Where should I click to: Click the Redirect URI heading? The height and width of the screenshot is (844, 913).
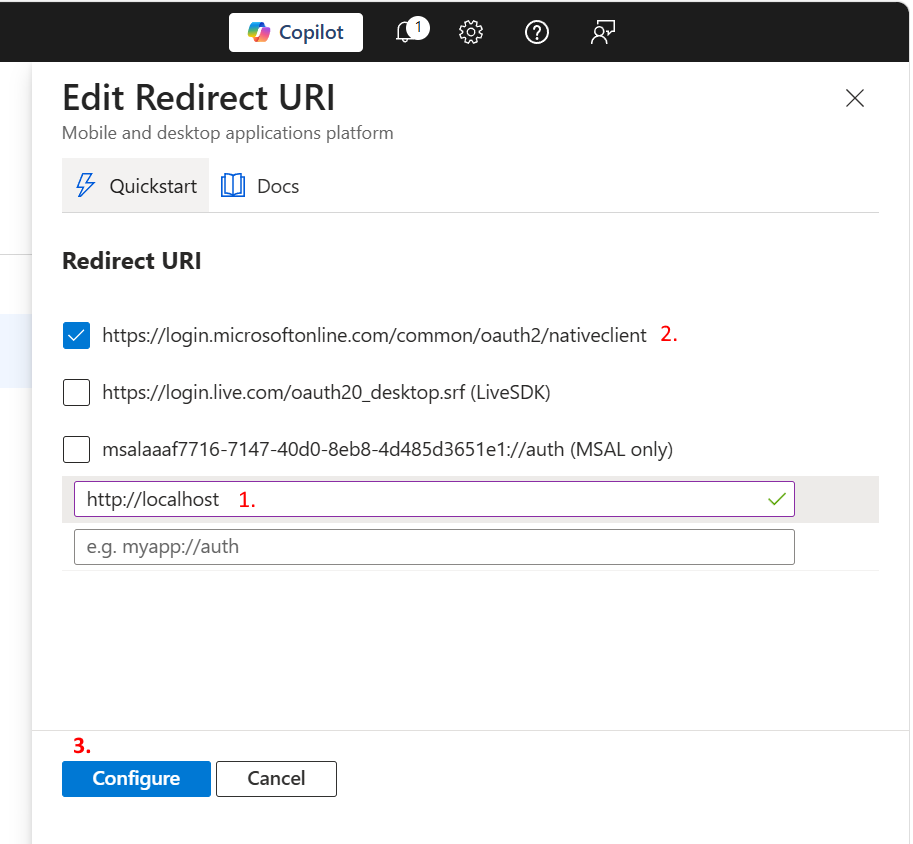pyautogui.click(x=132, y=261)
